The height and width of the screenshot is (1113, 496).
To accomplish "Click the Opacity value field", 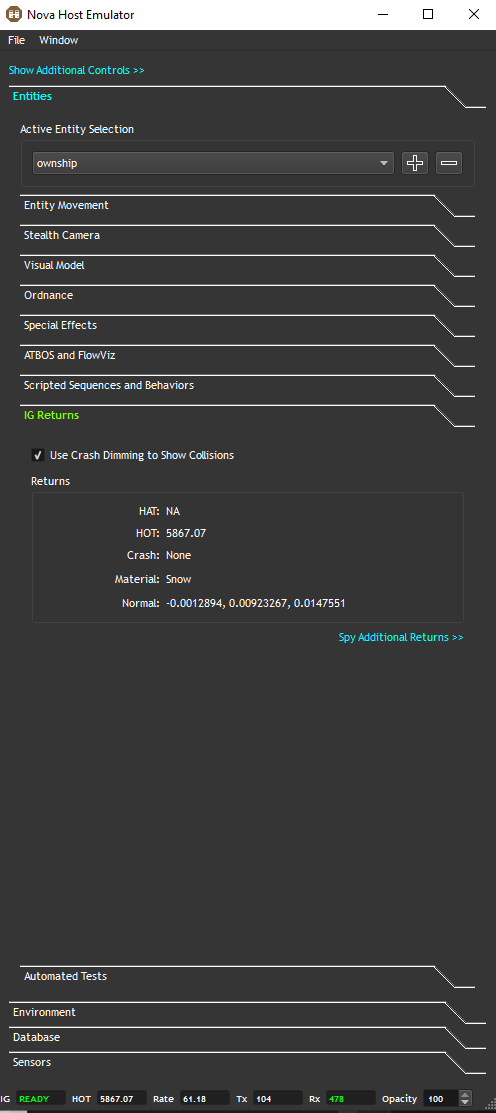I will (441, 1099).
